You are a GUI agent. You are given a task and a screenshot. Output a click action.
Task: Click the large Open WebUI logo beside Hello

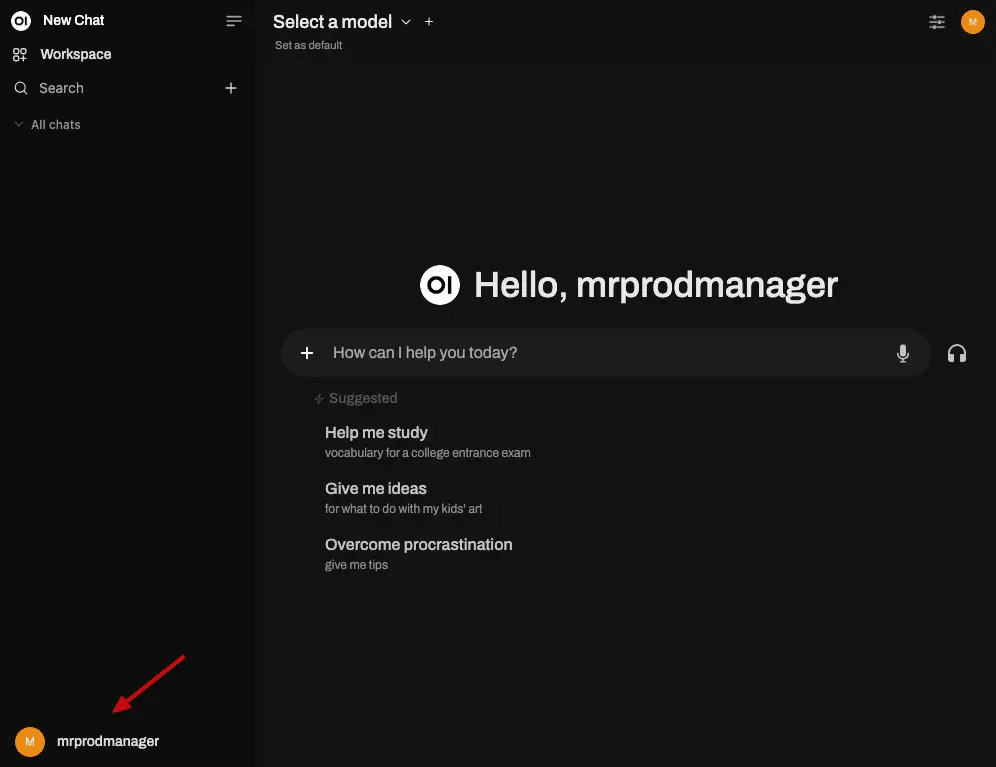point(440,285)
